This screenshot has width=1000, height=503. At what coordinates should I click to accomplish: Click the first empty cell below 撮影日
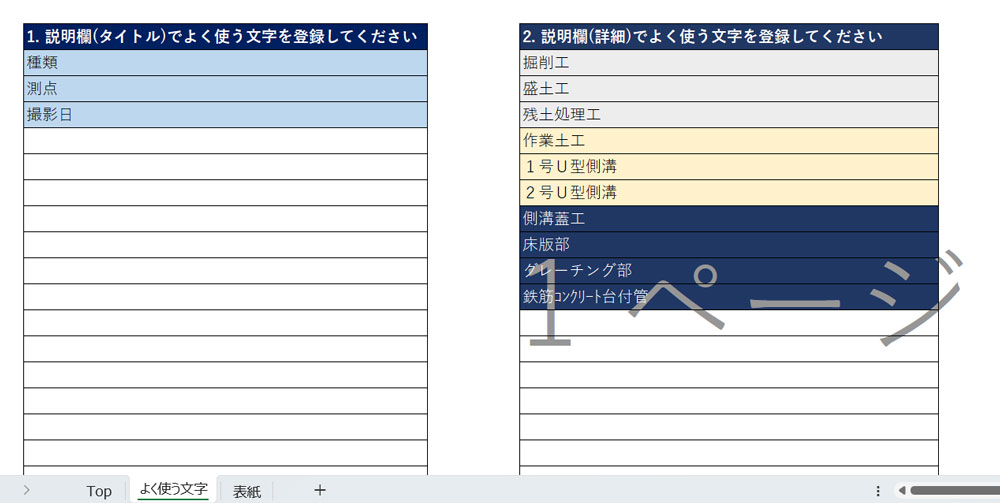click(x=225, y=141)
